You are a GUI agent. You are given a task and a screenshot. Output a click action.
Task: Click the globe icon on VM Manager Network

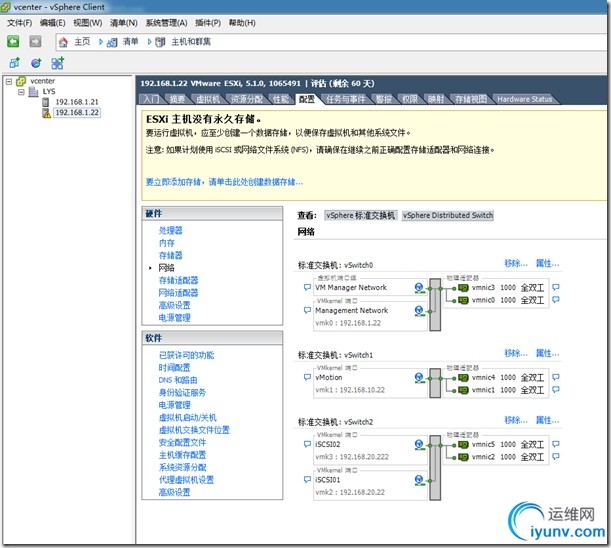coord(419,288)
